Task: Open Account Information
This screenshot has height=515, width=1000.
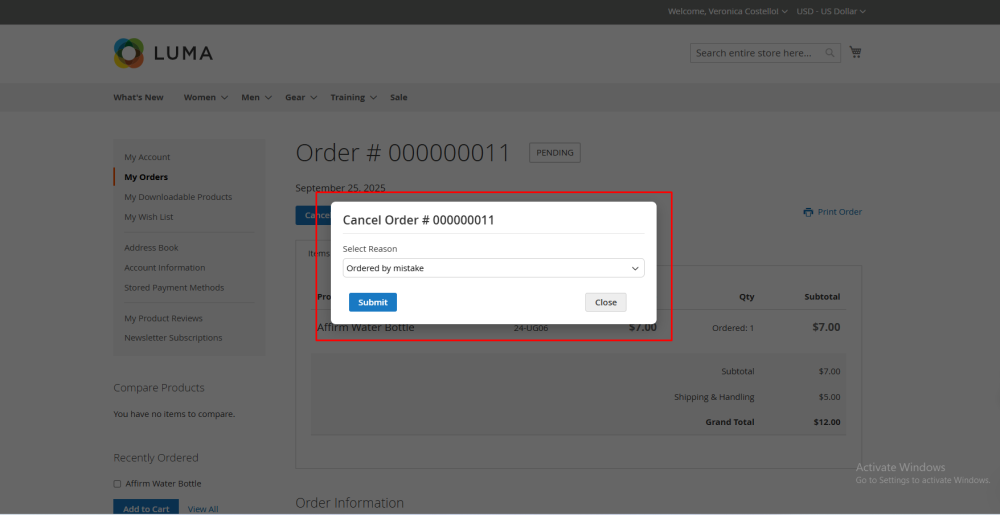Action: [x=165, y=268]
